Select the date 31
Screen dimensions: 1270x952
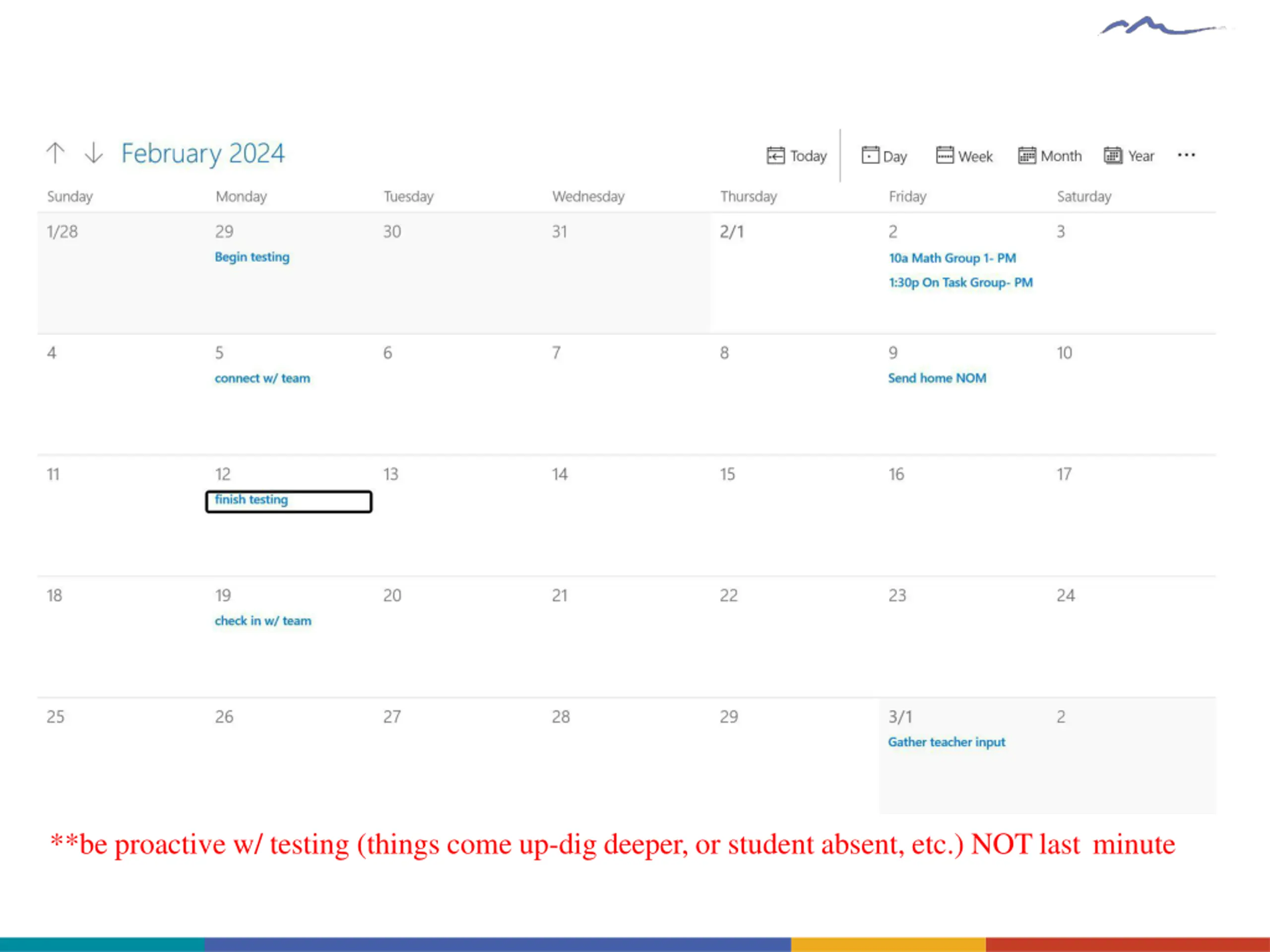(x=560, y=232)
